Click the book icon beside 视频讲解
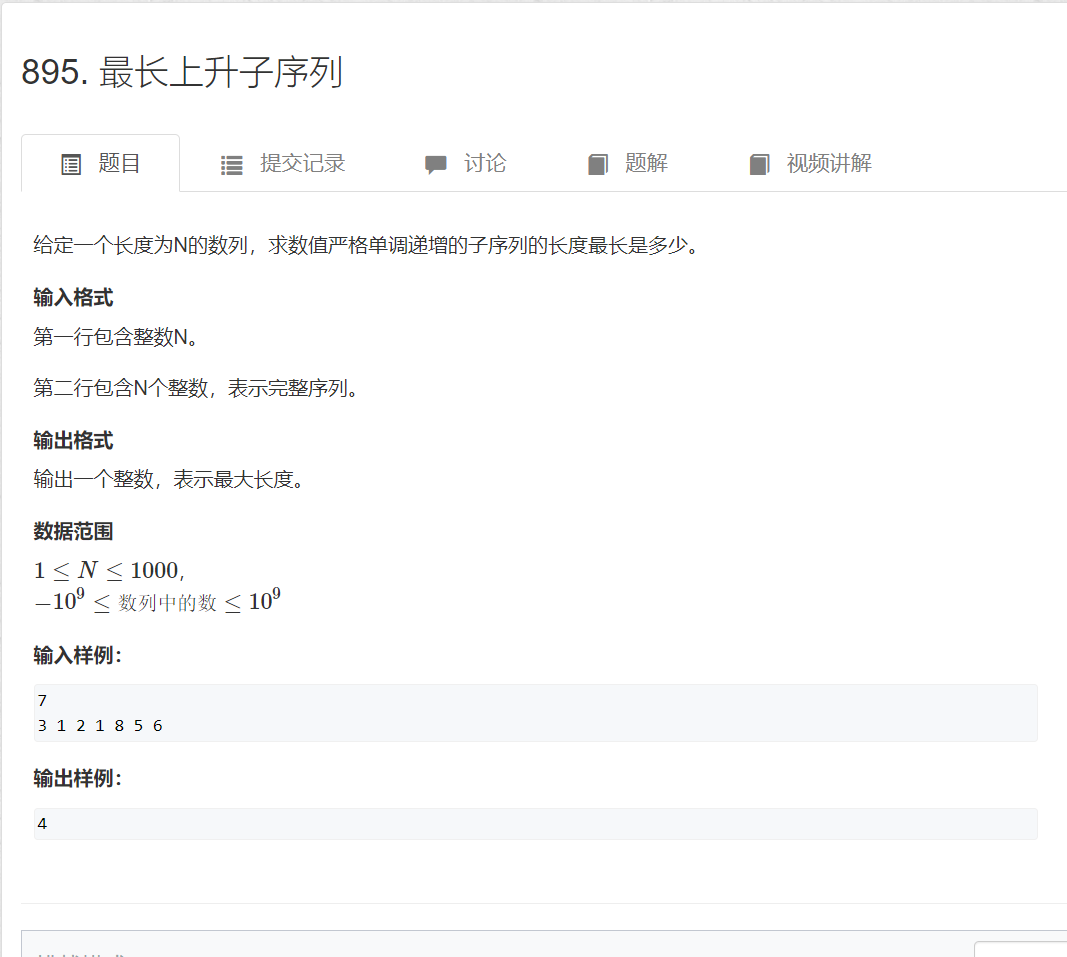The height and width of the screenshot is (957, 1067). [758, 164]
